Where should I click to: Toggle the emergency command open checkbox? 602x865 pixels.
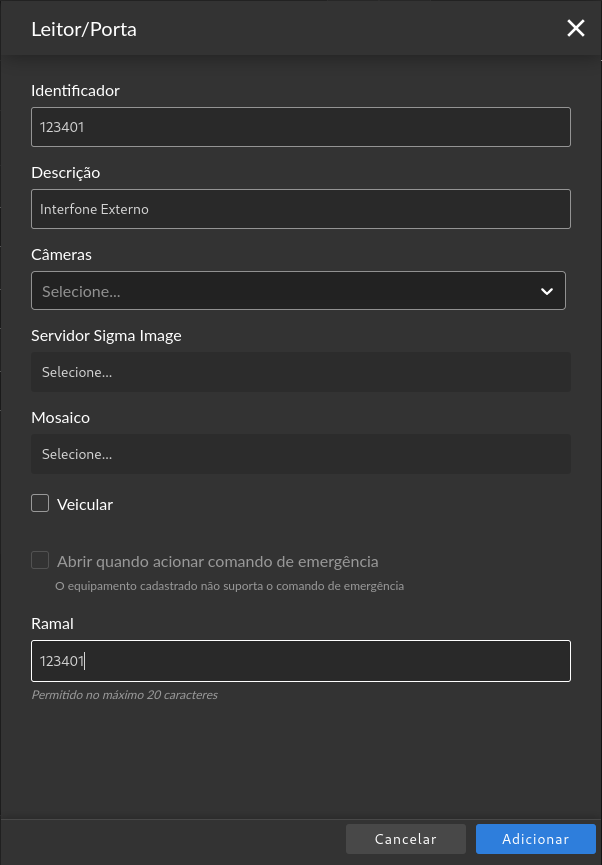tap(40, 560)
